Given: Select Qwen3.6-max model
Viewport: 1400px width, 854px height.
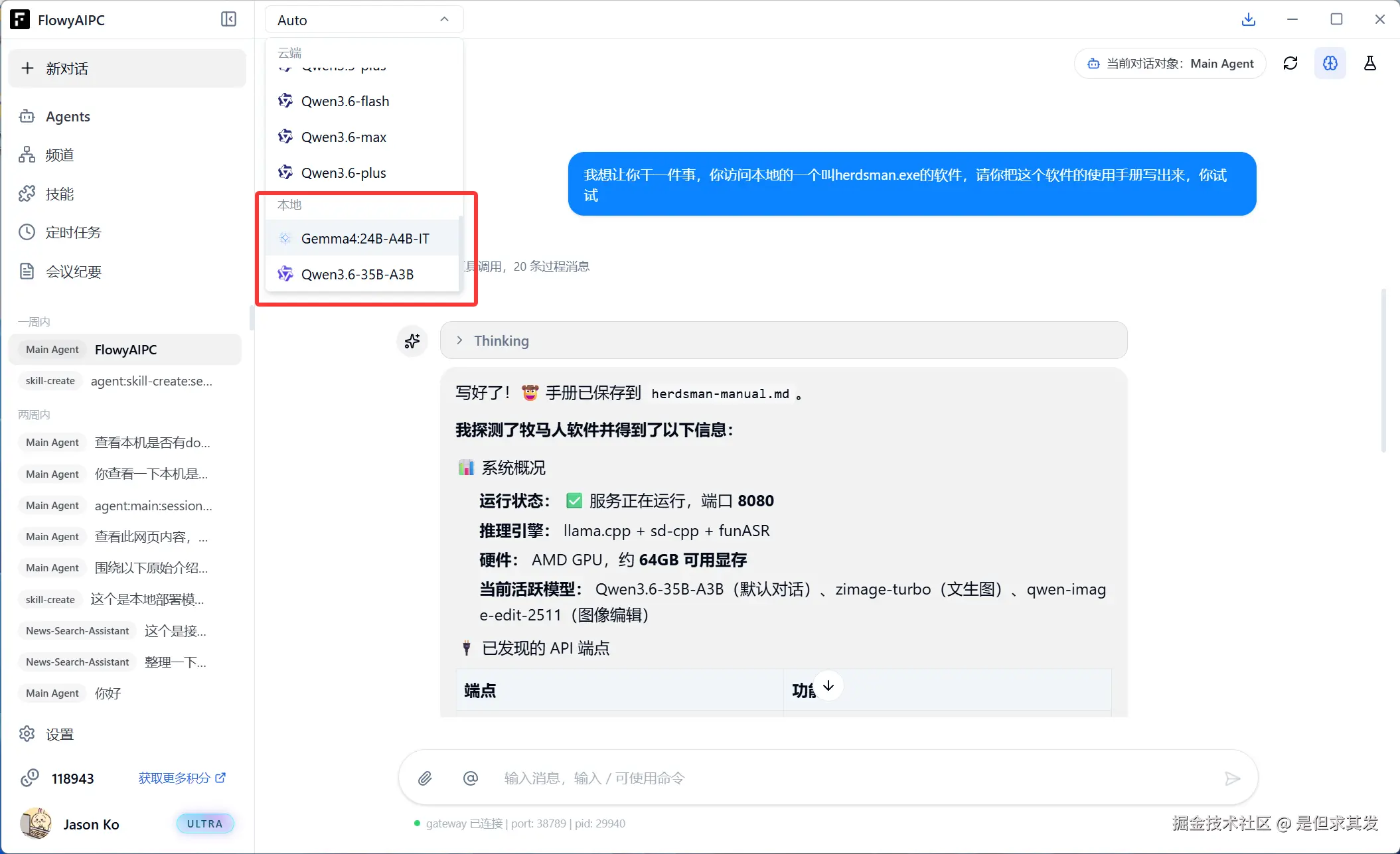Looking at the screenshot, I should [x=362, y=137].
